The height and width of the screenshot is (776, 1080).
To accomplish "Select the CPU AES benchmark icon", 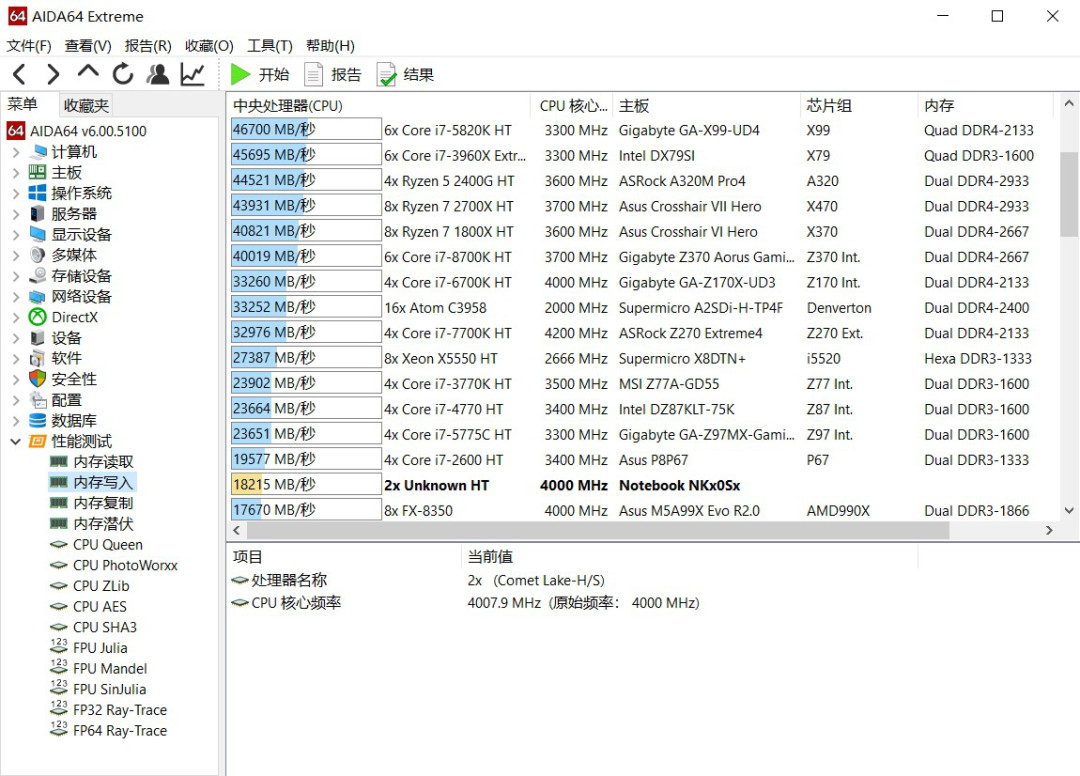I will (x=59, y=606).
